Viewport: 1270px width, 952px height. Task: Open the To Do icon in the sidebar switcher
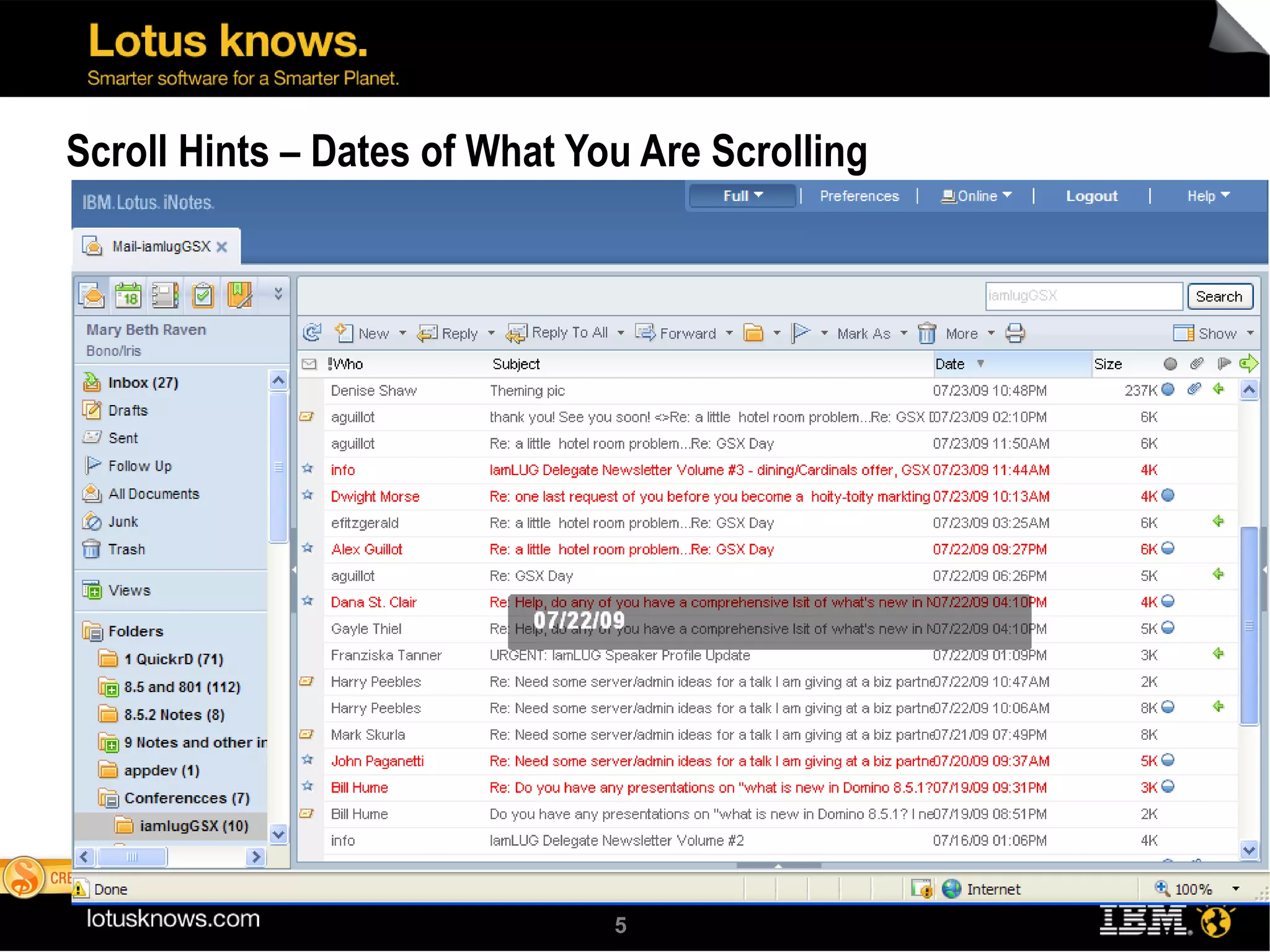[203, 295]
